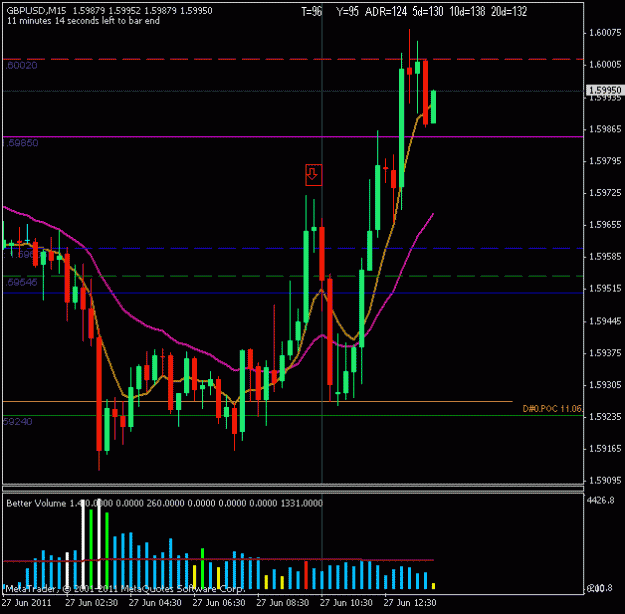Screen dimensions: 625x614
Task: Select the solid magenta horizontal line
Action: [x=293, y=136]
